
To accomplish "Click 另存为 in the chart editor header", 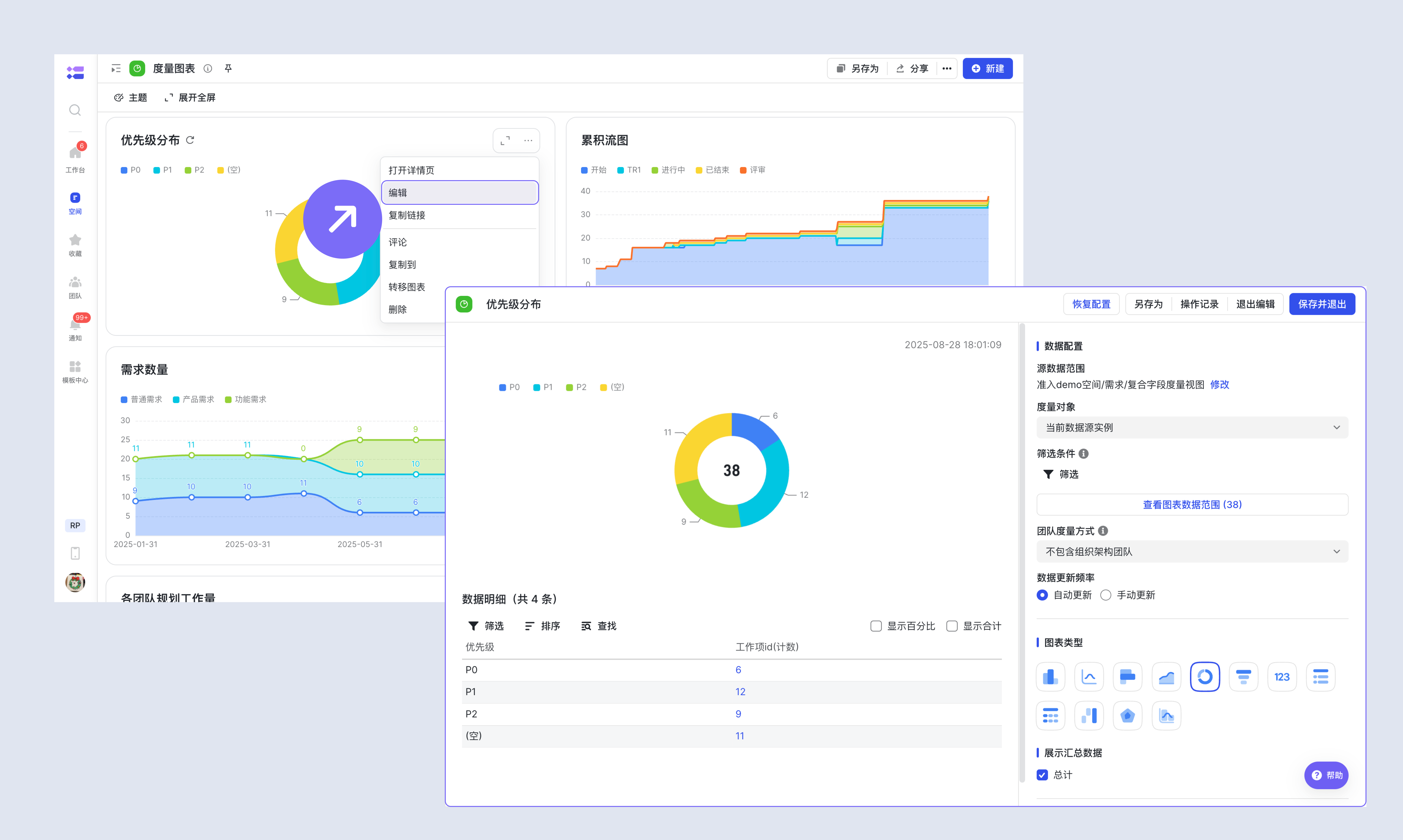I will click(x=1148, y=304).
